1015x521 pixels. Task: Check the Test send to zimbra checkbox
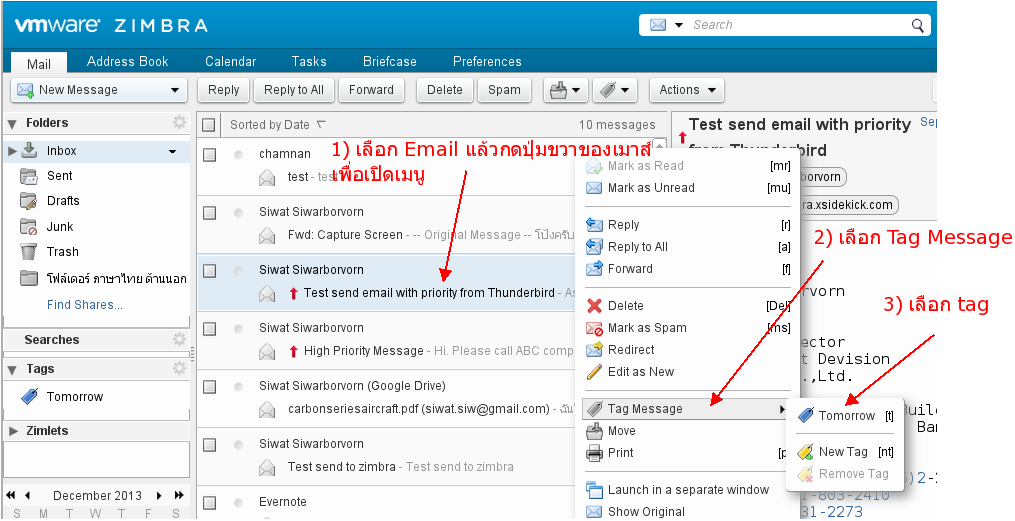click(209, 445)
